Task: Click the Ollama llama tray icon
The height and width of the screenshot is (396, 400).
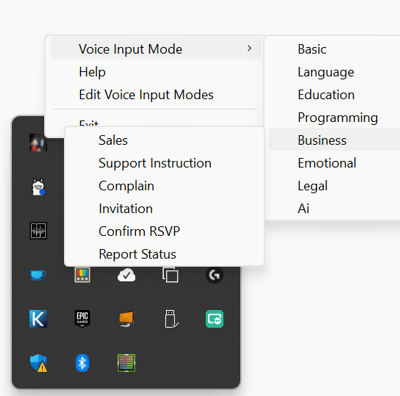Action: [x=38, y=187]
